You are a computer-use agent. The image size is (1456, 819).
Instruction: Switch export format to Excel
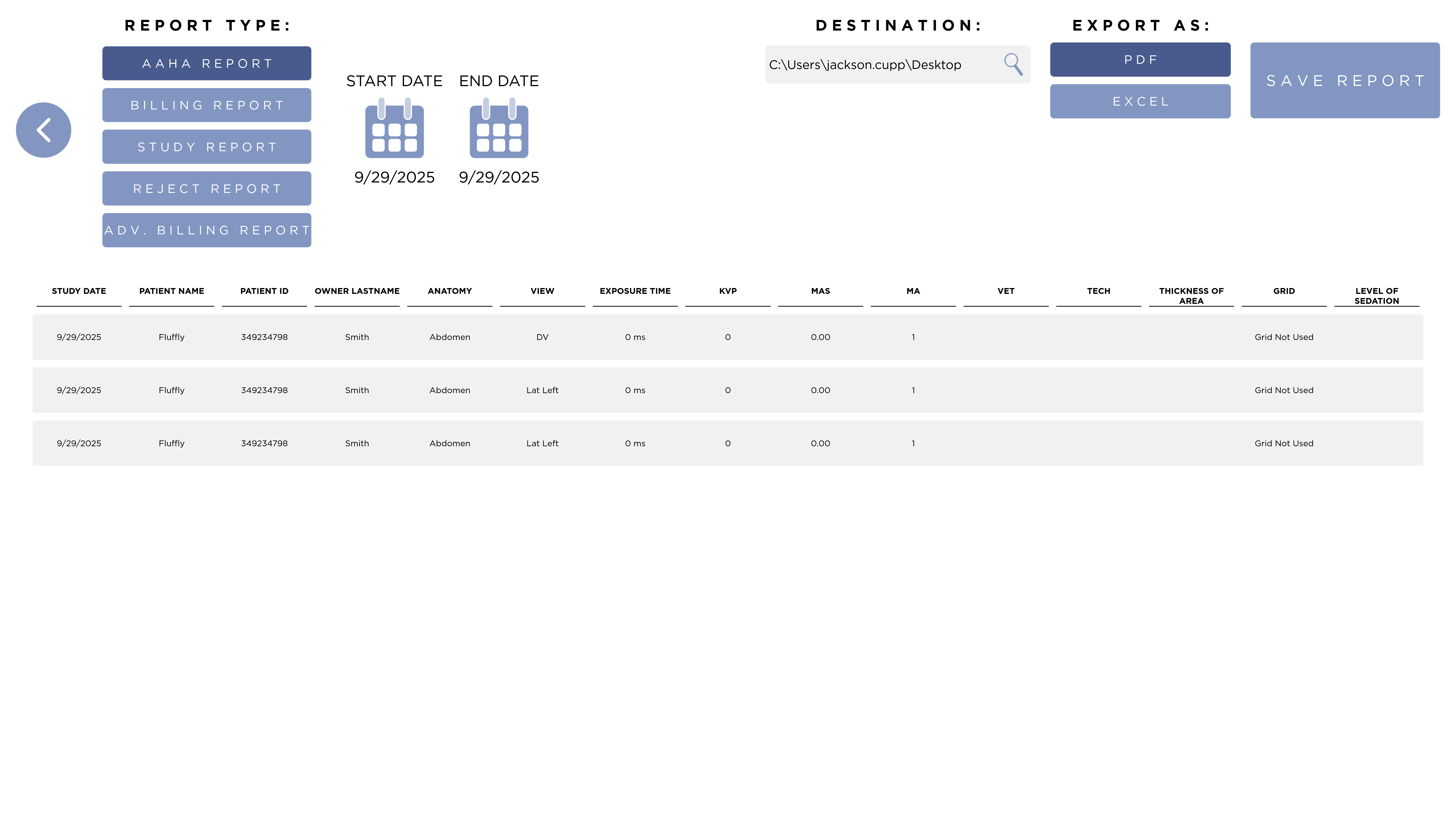tap(1140, 101)
